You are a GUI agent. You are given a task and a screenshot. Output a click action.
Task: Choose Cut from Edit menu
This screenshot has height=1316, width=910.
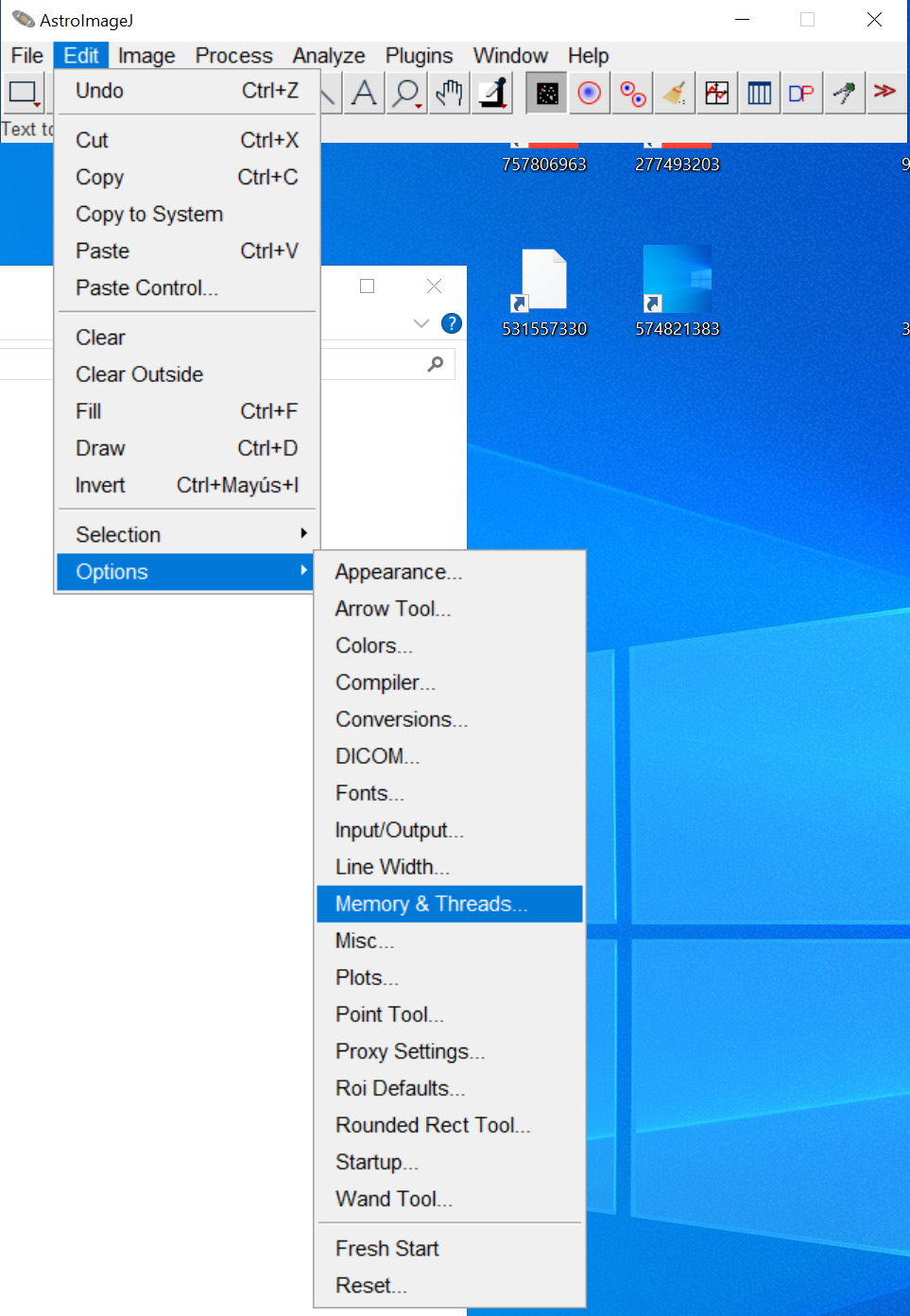click(x=186, y=140)
